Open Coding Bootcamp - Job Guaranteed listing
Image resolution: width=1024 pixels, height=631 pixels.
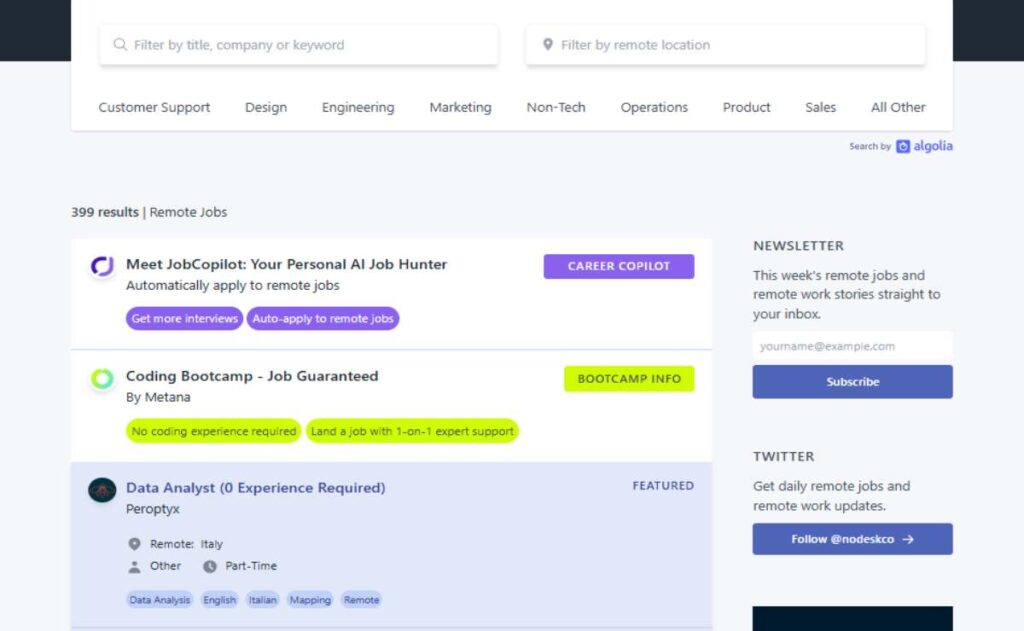252,376
